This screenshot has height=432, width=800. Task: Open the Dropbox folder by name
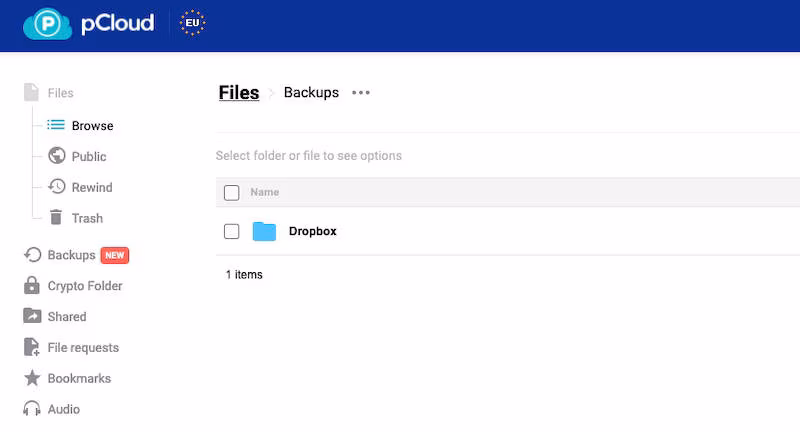(313, 231)
